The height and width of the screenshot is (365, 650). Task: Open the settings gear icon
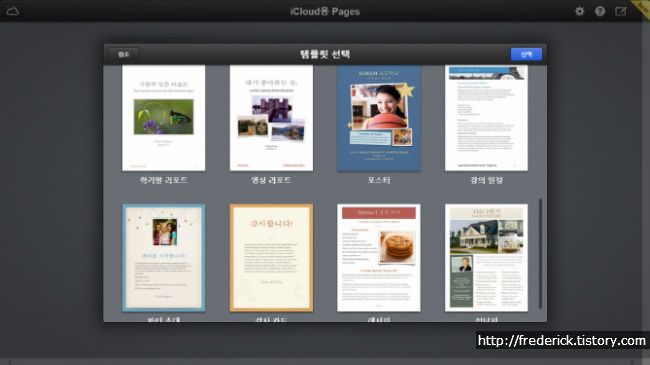point(580,11)
